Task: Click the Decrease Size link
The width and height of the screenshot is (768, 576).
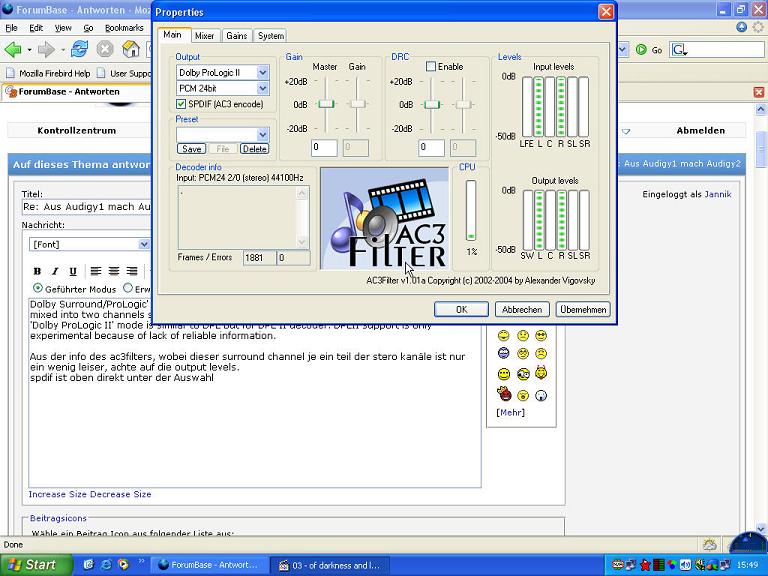Action: (120, 494)
